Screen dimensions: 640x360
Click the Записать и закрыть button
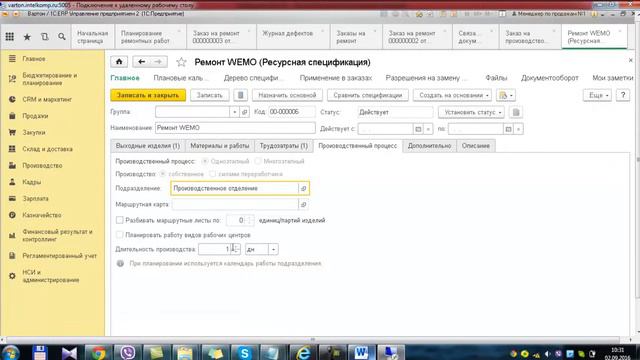[x=148, y=95]
